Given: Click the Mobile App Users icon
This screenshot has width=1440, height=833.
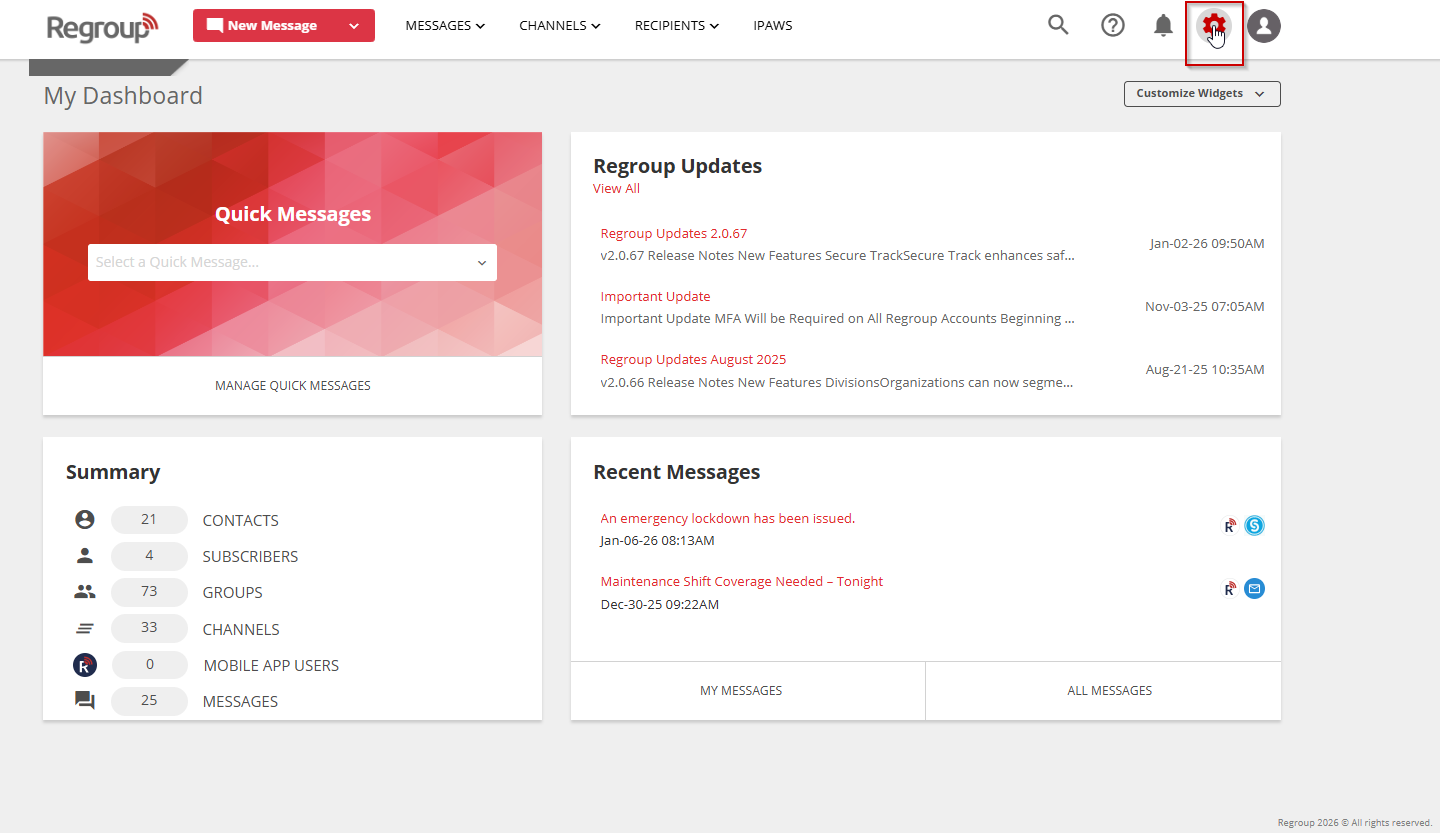Looking at the screenshot, I should click(85, 665).
